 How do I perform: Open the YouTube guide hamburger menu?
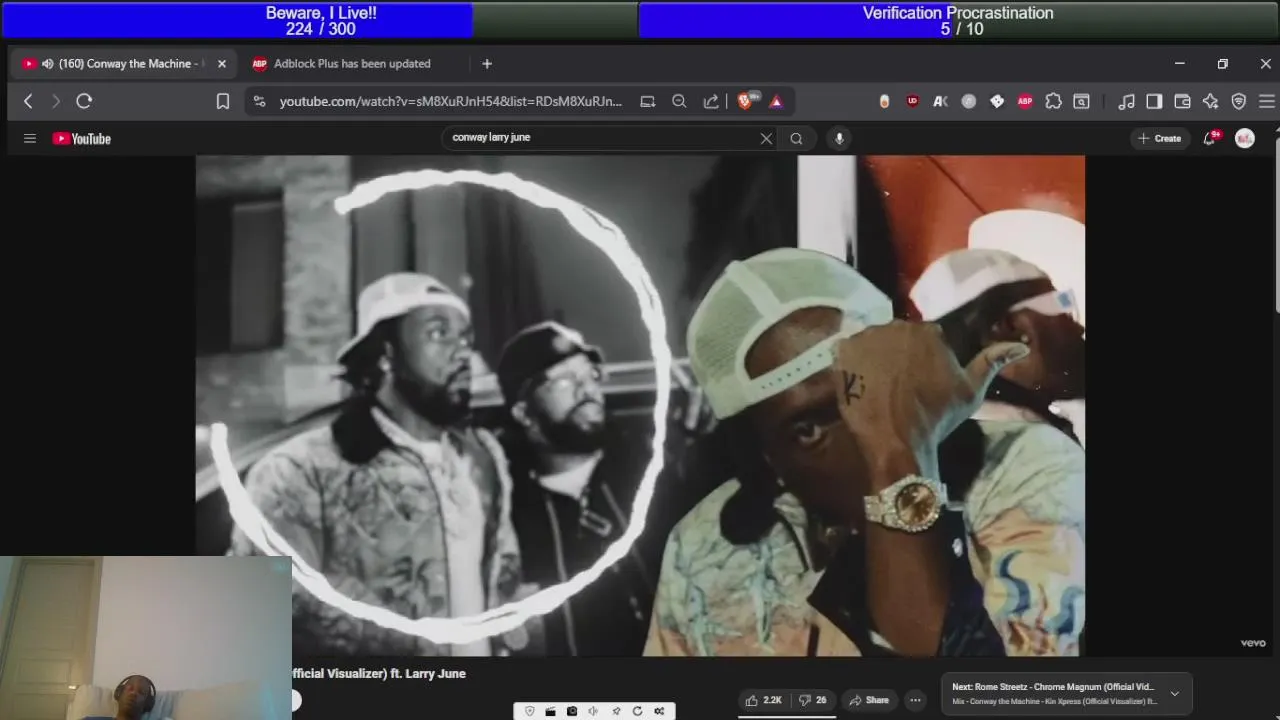(x=30, y=139)
